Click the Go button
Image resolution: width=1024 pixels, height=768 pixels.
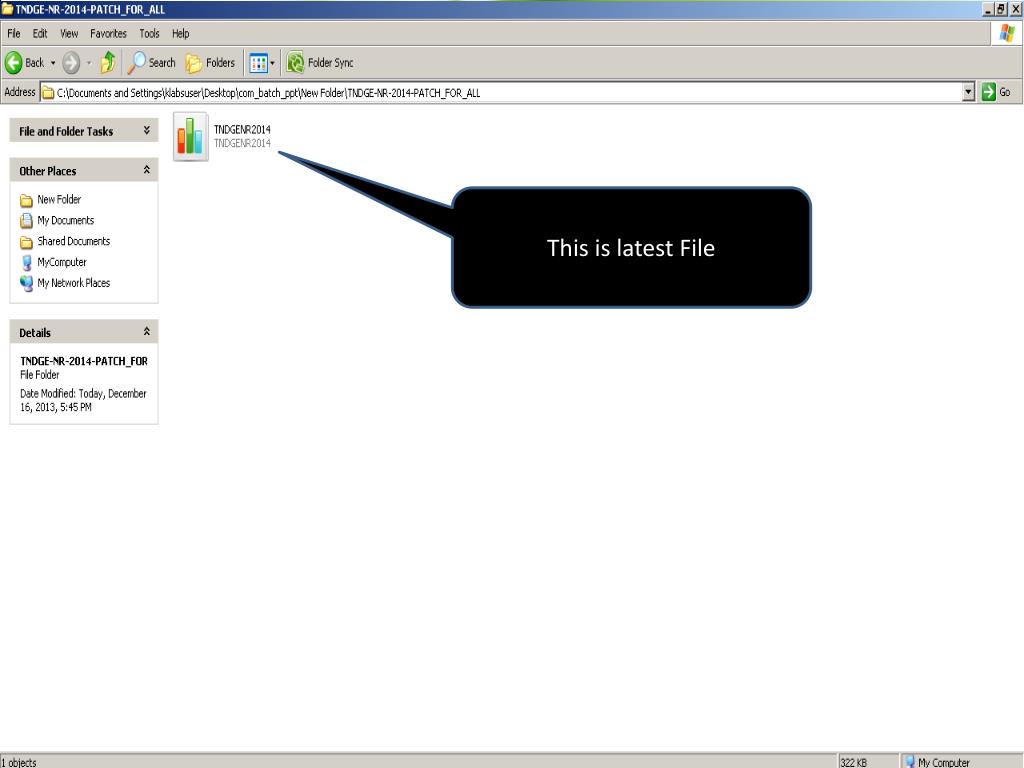click(x=997, y=93)
